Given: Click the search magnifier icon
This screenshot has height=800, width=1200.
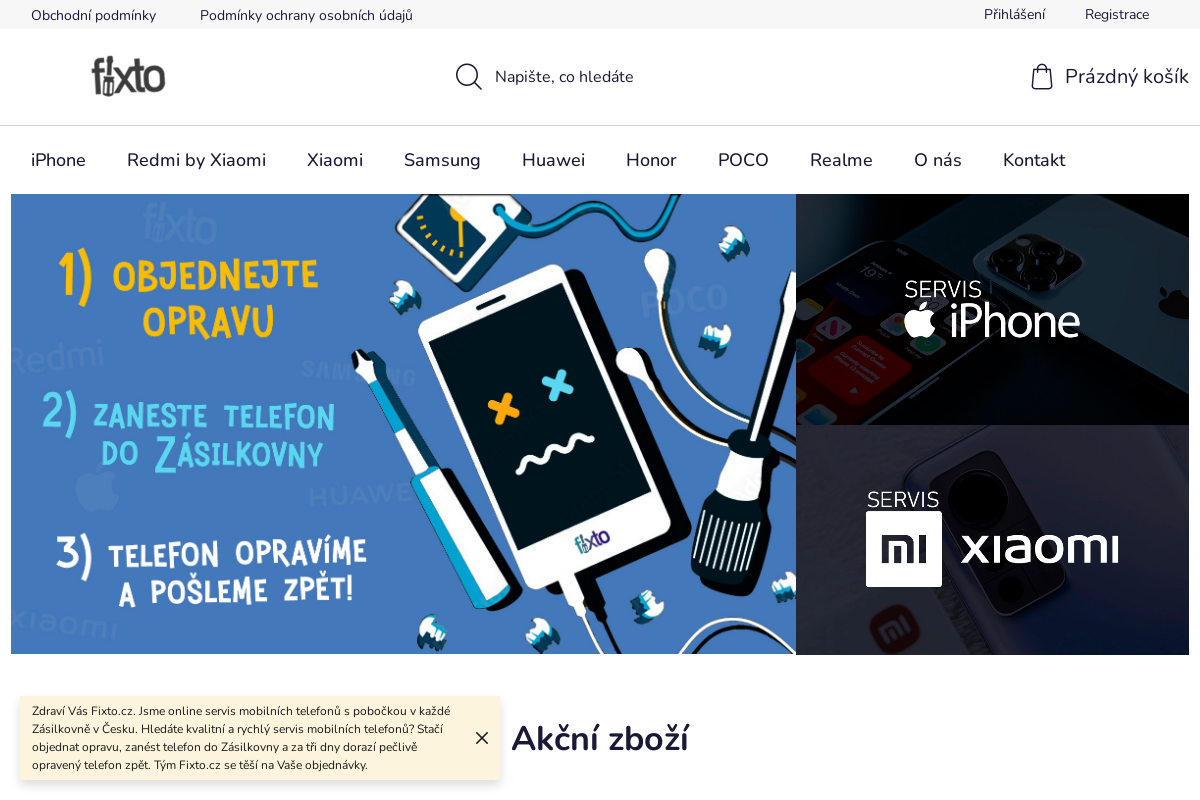Looking at the screenshot, I should (x=469, y=77).
